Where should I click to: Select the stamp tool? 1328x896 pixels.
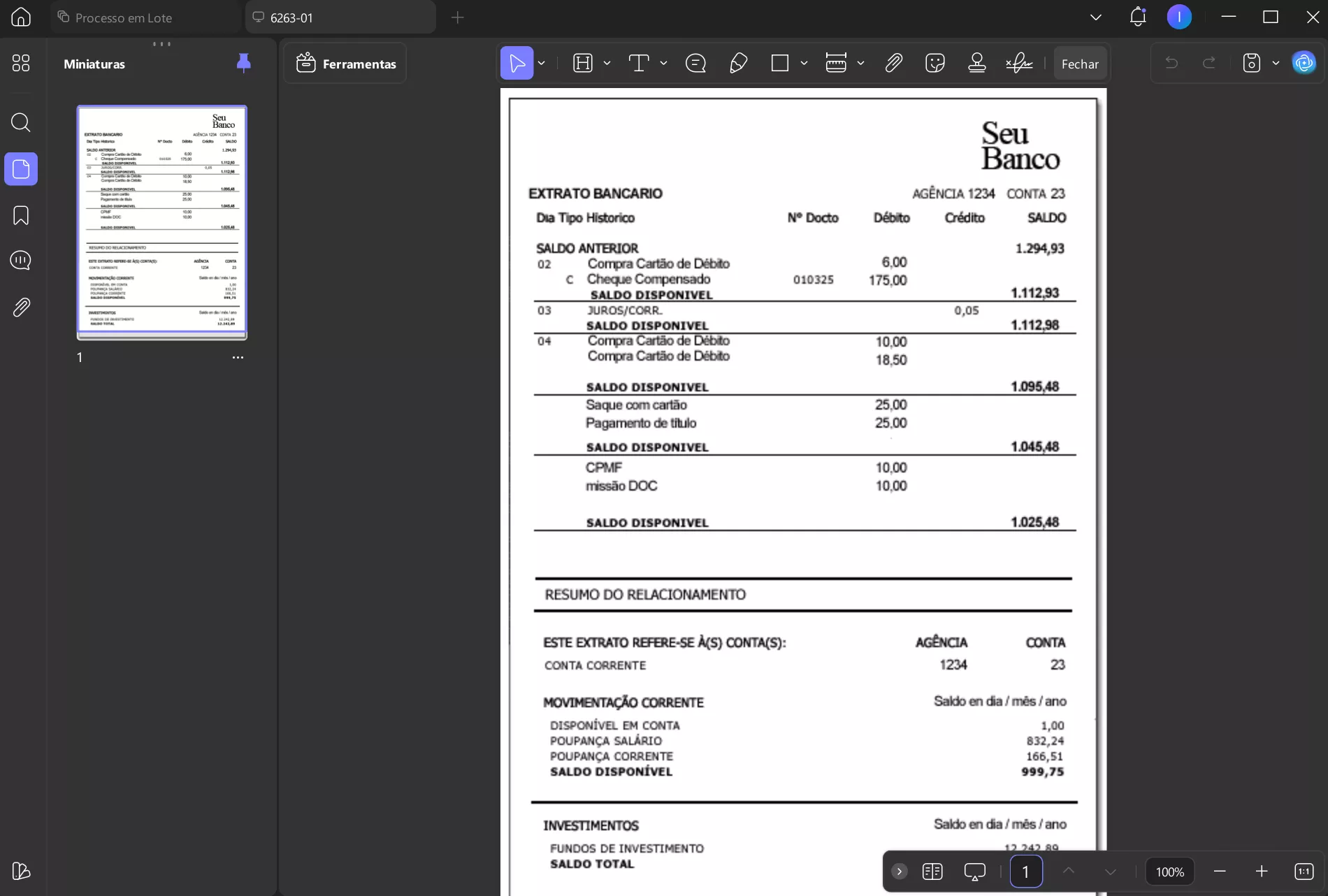coord(976,63)
